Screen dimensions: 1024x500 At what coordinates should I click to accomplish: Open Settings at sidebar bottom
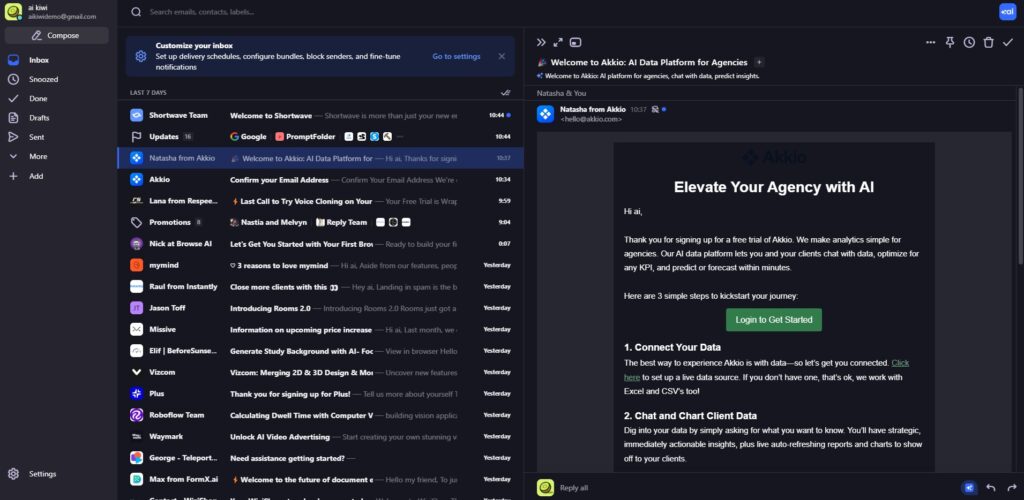click(x=42, y=474)
